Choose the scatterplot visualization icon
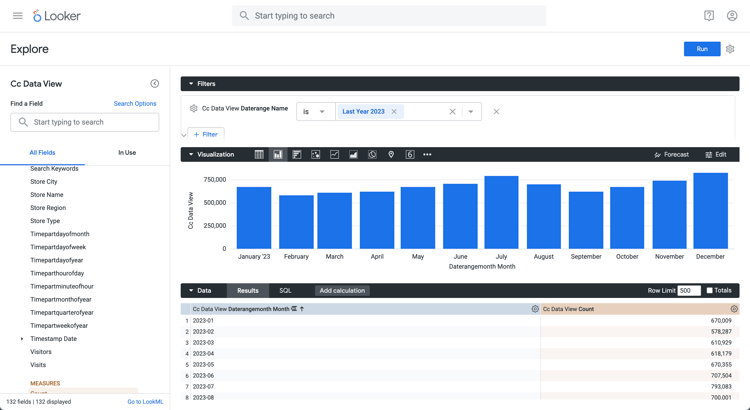750x410 pixels. pyautogui.click(x=316, y=155)
